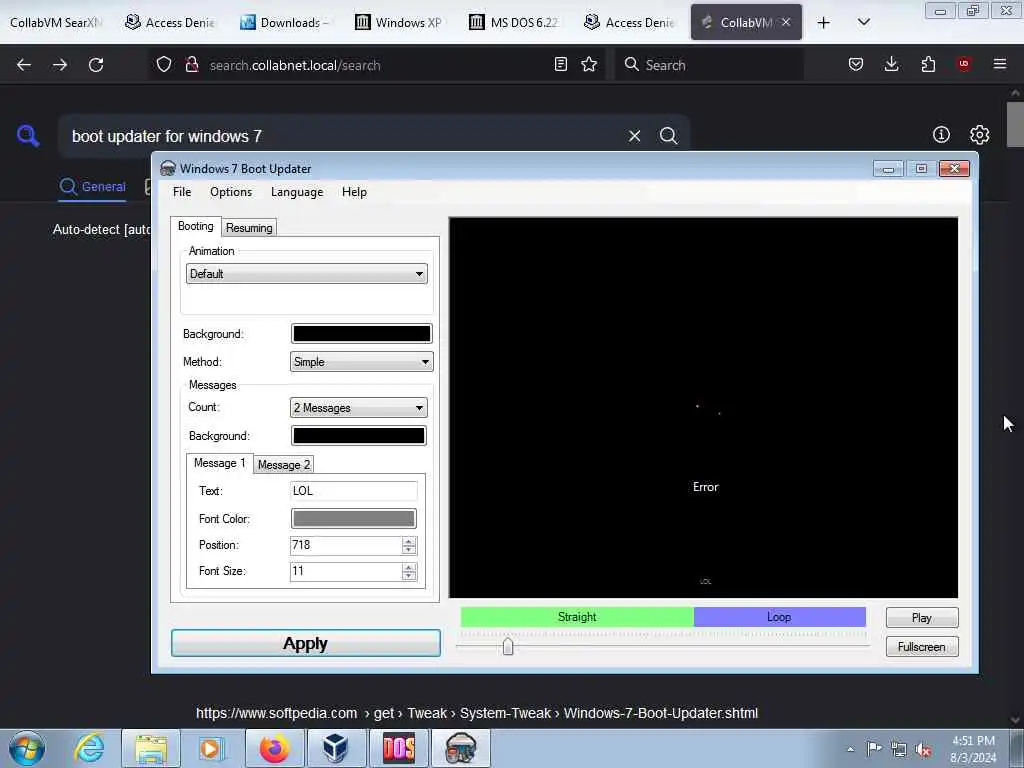Click the Play button
1024x768 pixels.
tap(921, 618)
